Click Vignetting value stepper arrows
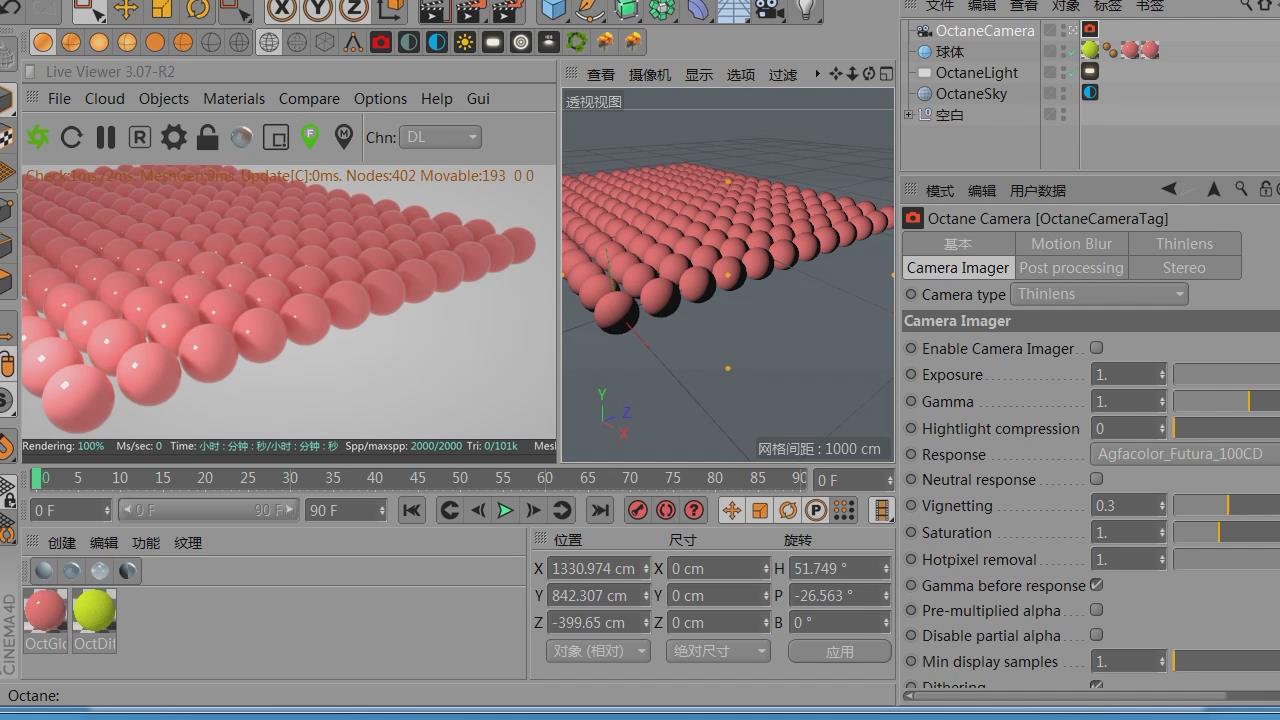This screenshot has height=720, width=1280. pyautogui.click(x=1162, y=506)
